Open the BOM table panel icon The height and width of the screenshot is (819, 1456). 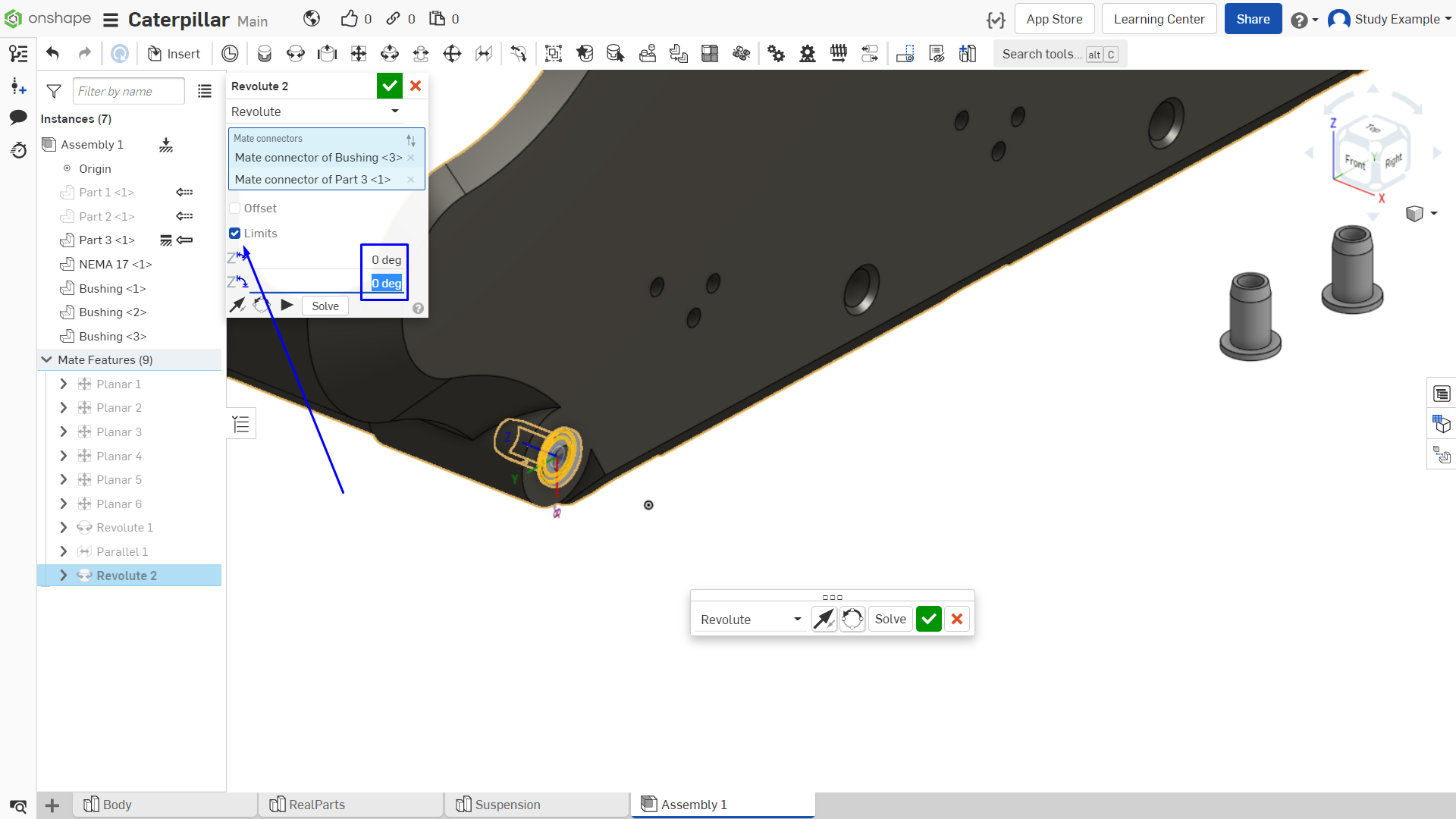1442,394
